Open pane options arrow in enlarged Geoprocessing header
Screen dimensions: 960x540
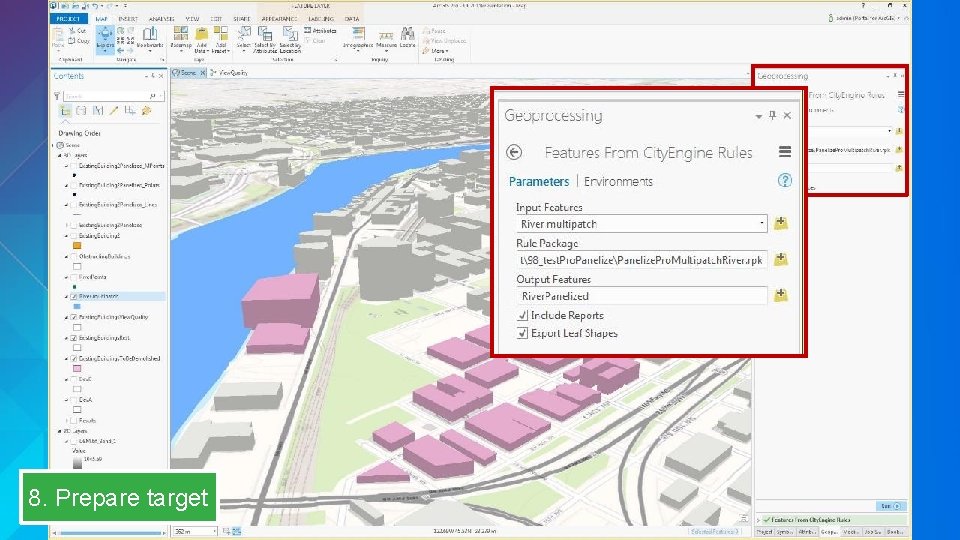tap(759, 116)
